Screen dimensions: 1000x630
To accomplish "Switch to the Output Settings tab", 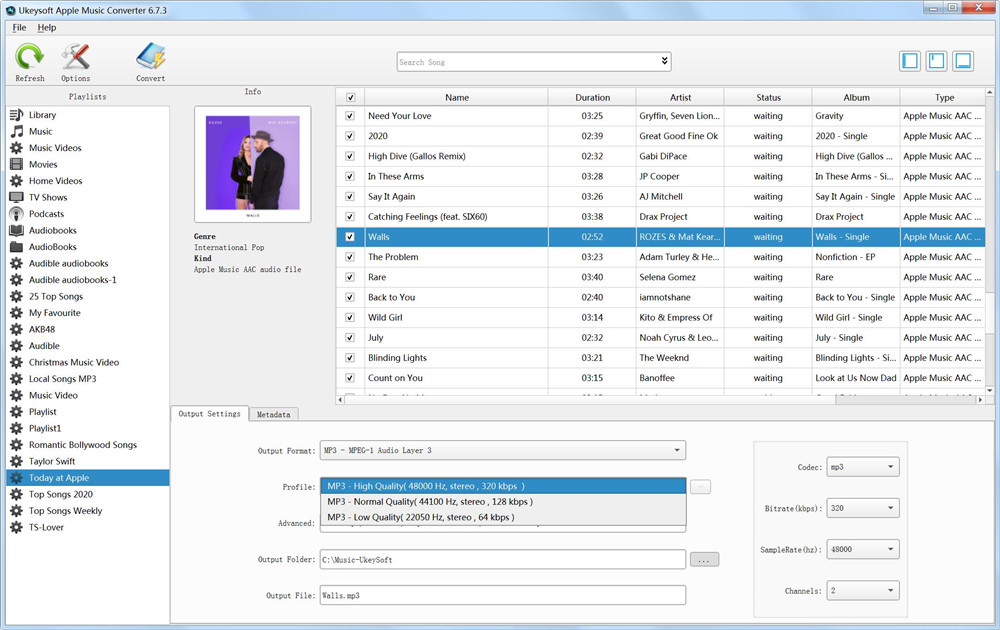I will tap(209, 414).
